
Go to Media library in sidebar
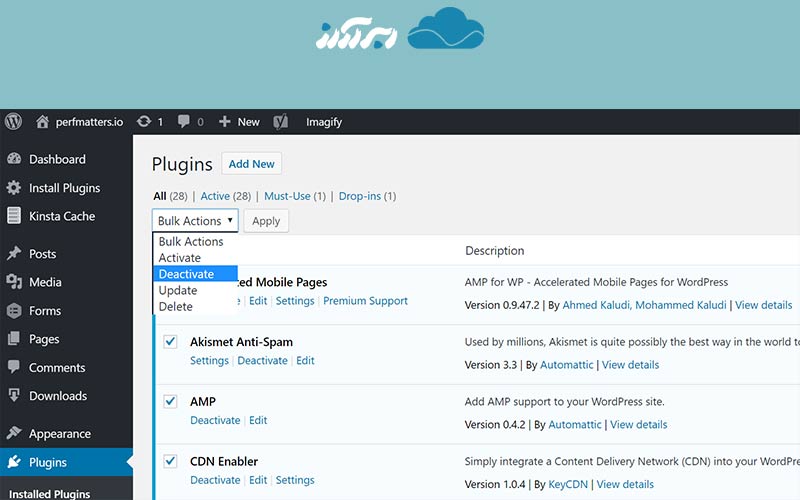[x=45, y=282]
